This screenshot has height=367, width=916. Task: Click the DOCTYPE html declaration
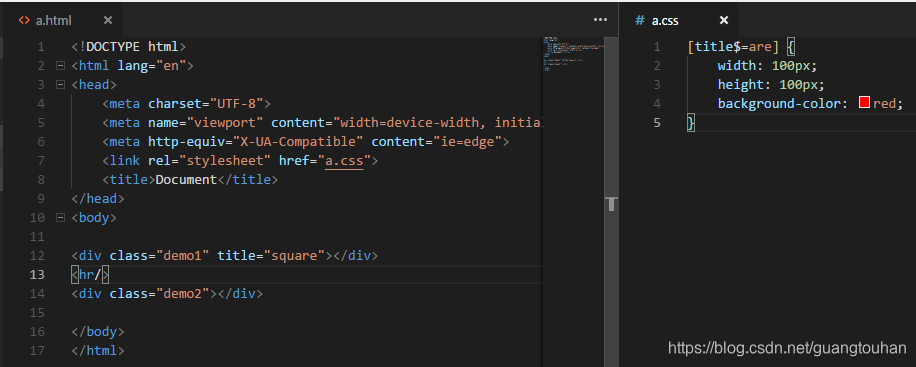tap(129, 47)
